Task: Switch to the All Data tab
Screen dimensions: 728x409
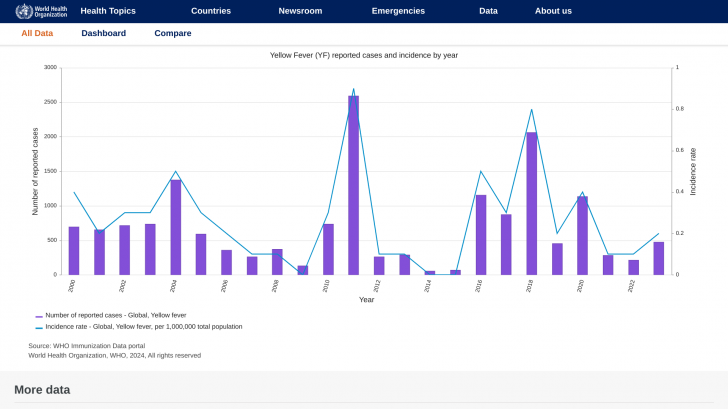Action: tap(37, 33)
